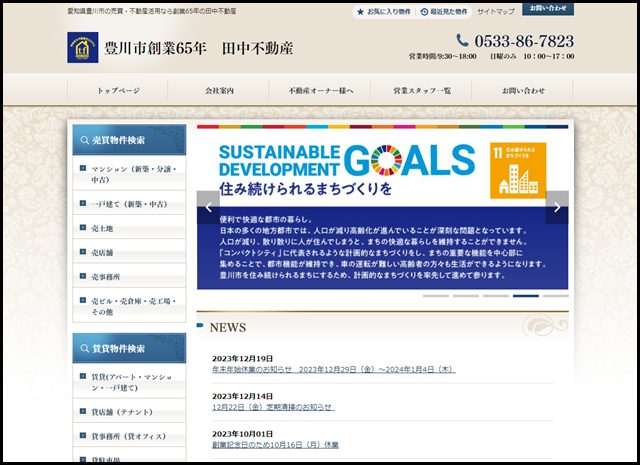Click the phone number 0533-86-7823
The image size is (640, 465).
click(x=524, y=41)
